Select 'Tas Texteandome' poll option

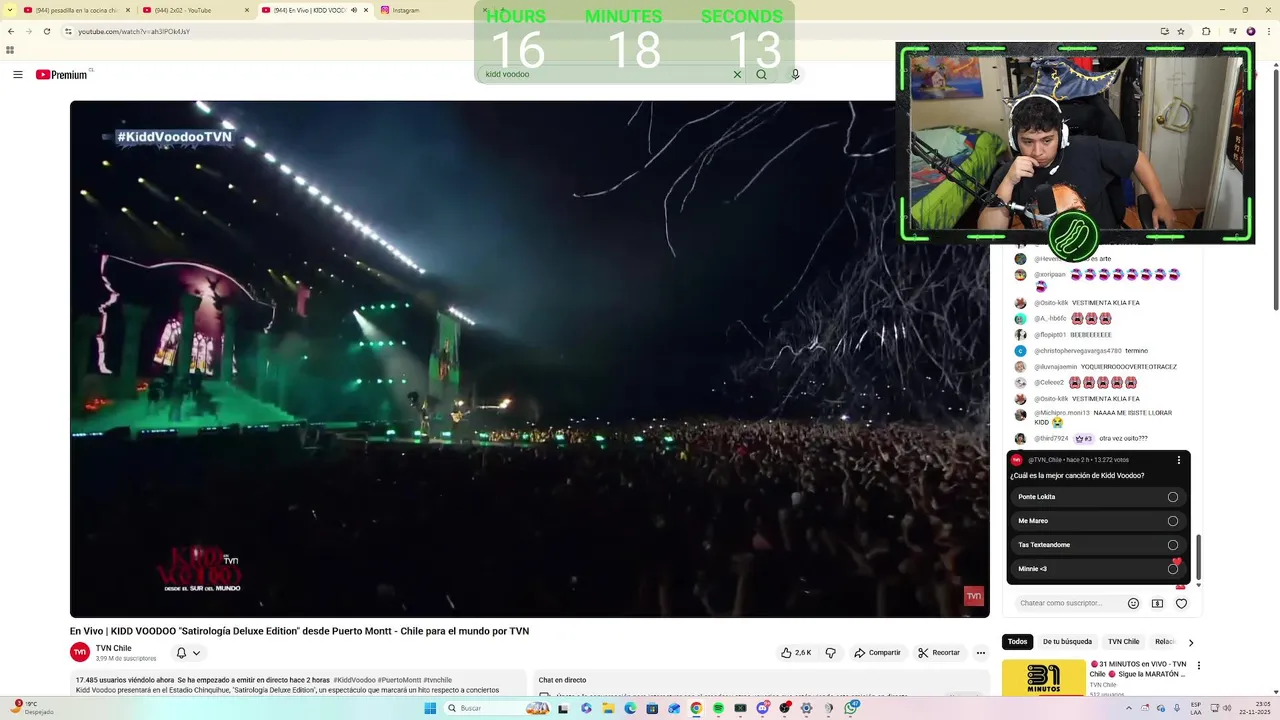point(1098,545)
